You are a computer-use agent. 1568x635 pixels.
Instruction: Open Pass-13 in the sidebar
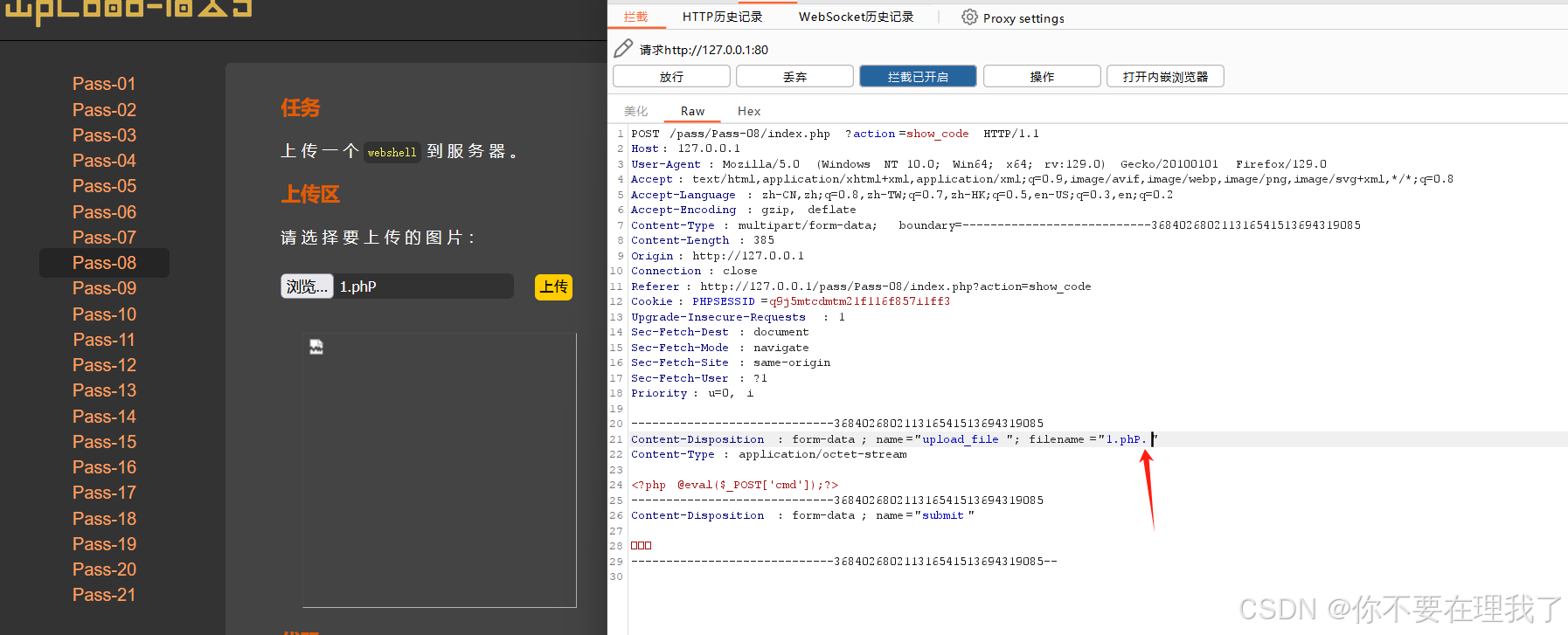[104, 390]
